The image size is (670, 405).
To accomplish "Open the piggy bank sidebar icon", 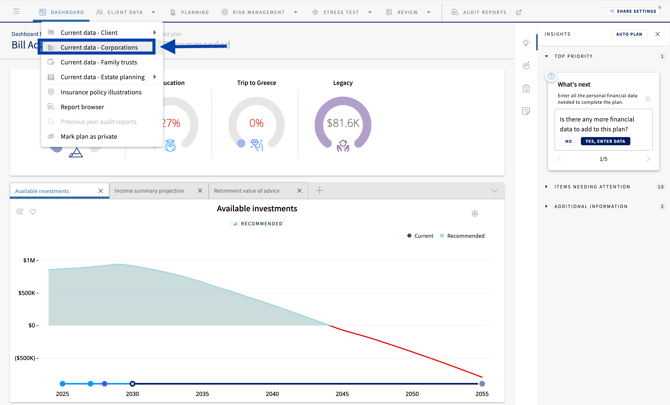I will [526, 65].
